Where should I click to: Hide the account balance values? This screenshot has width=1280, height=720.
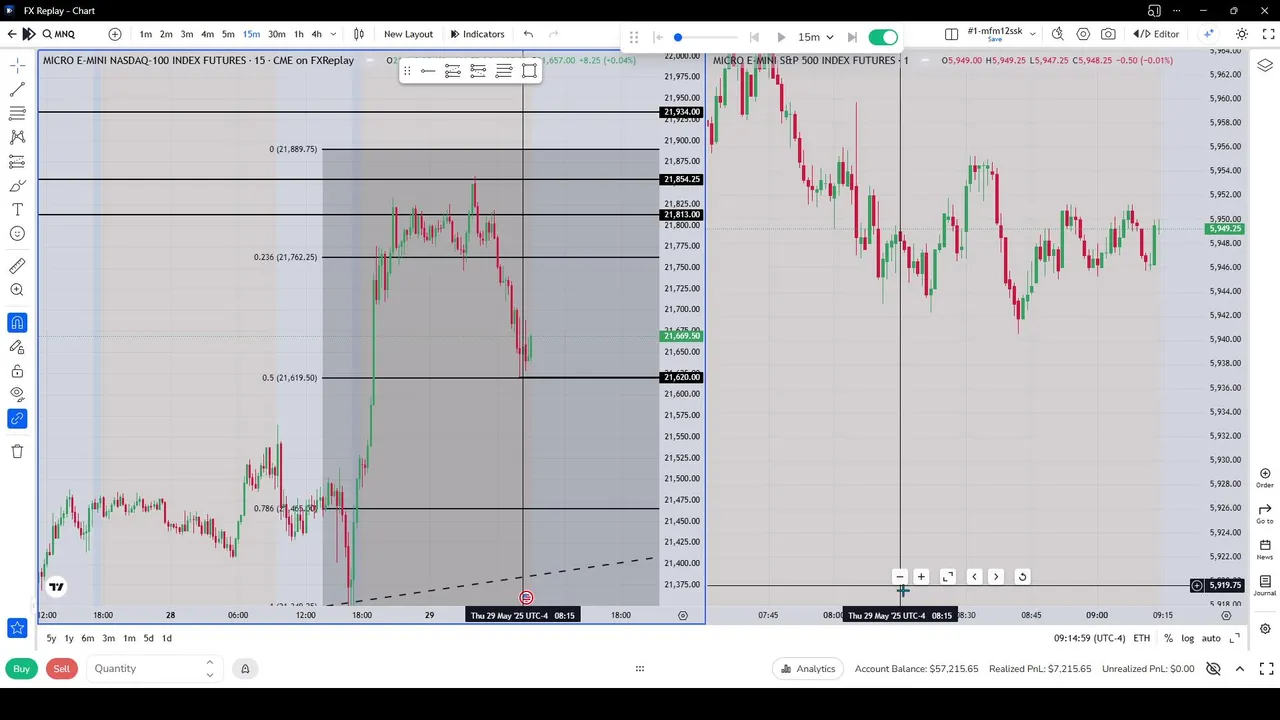click(1213, 669)
